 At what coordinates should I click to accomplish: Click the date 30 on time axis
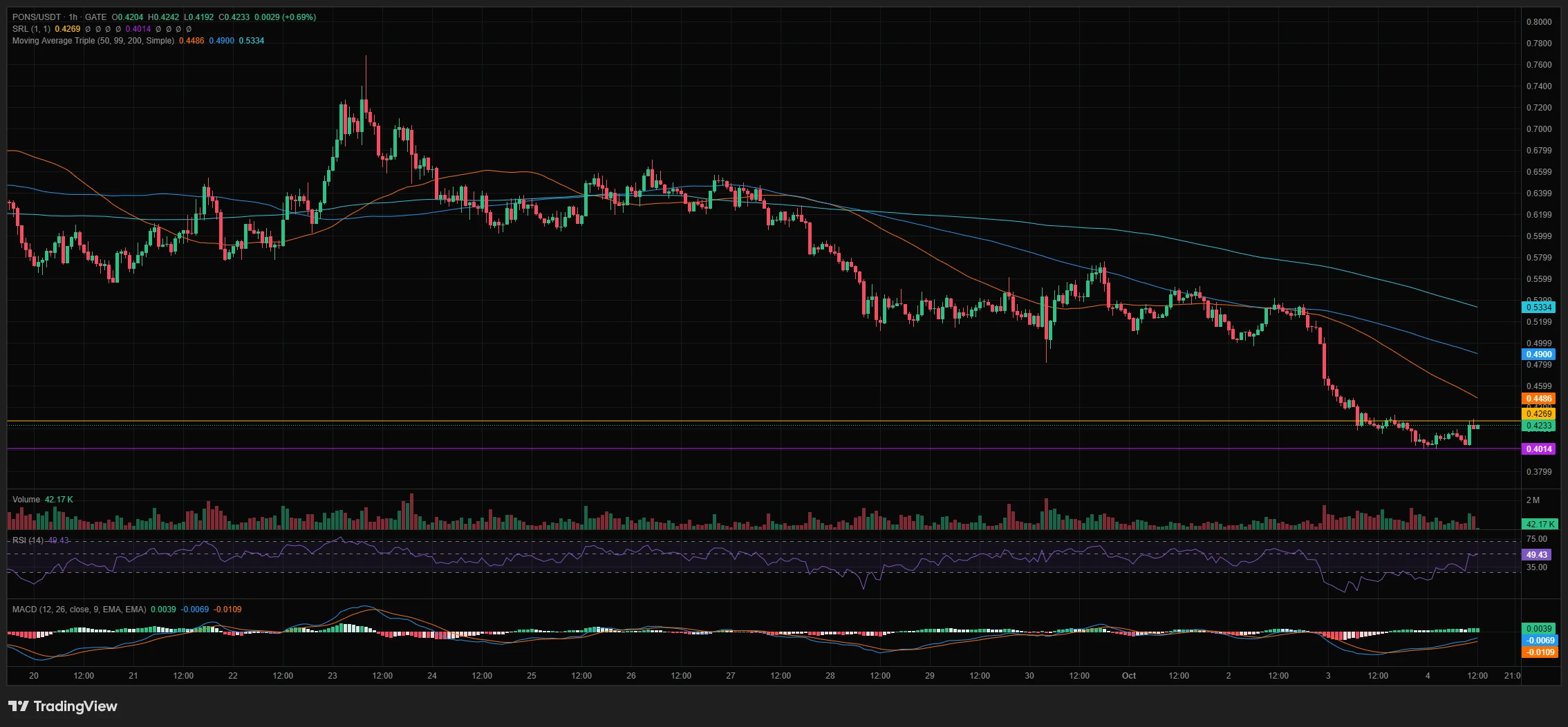coord(1029,676)
